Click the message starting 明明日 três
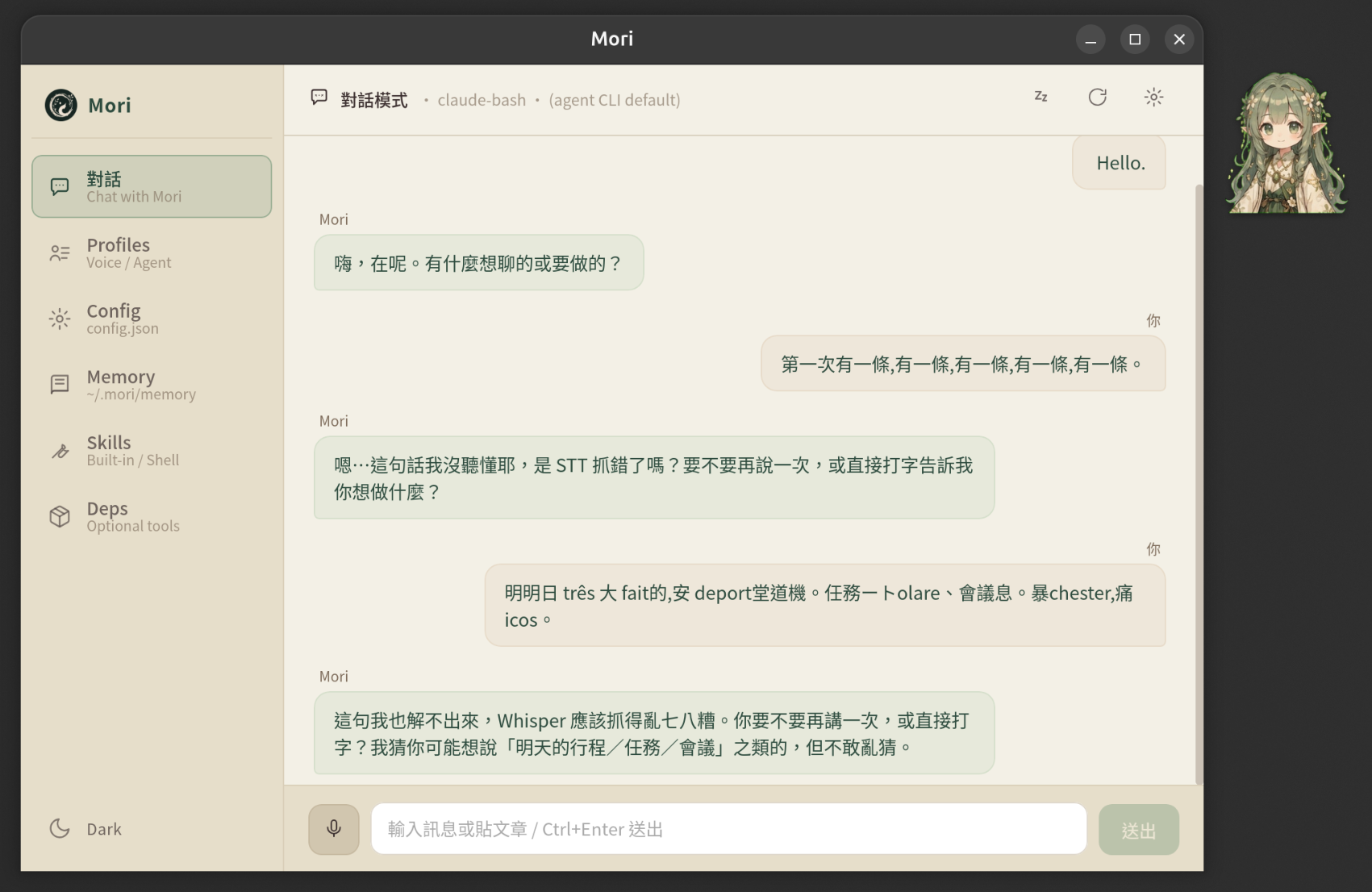 click(x=825, y=605)
